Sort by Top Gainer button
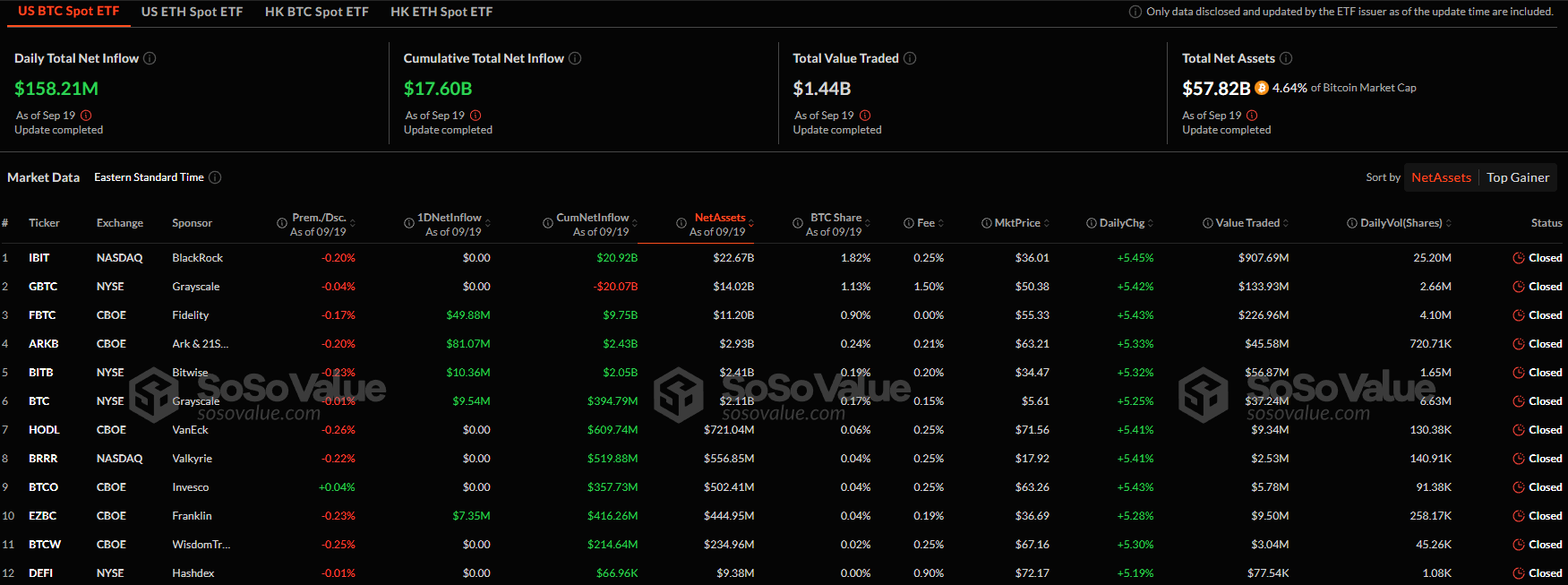1568x585 pixels. click(x=1518, y=177)
